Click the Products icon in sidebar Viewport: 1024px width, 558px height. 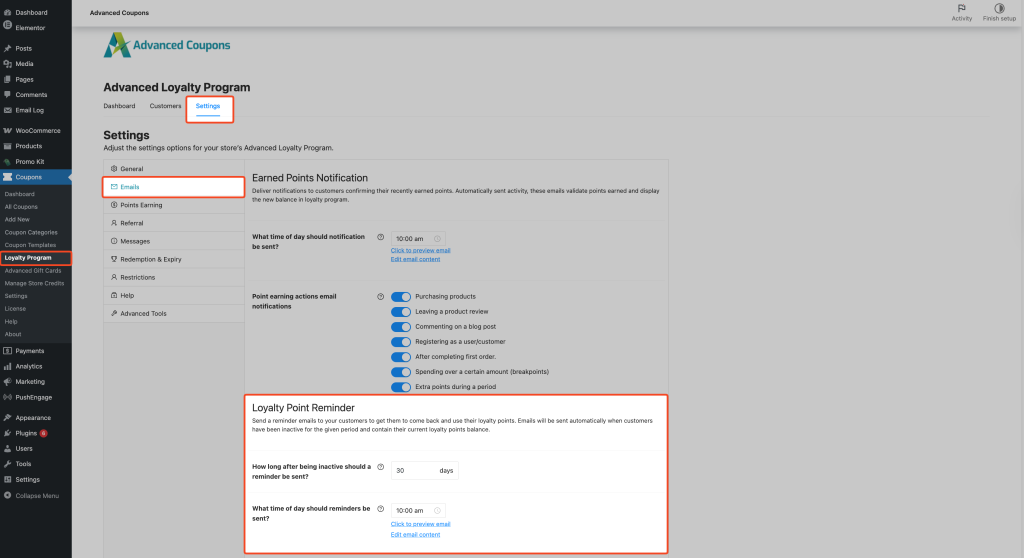pos(8,146)
